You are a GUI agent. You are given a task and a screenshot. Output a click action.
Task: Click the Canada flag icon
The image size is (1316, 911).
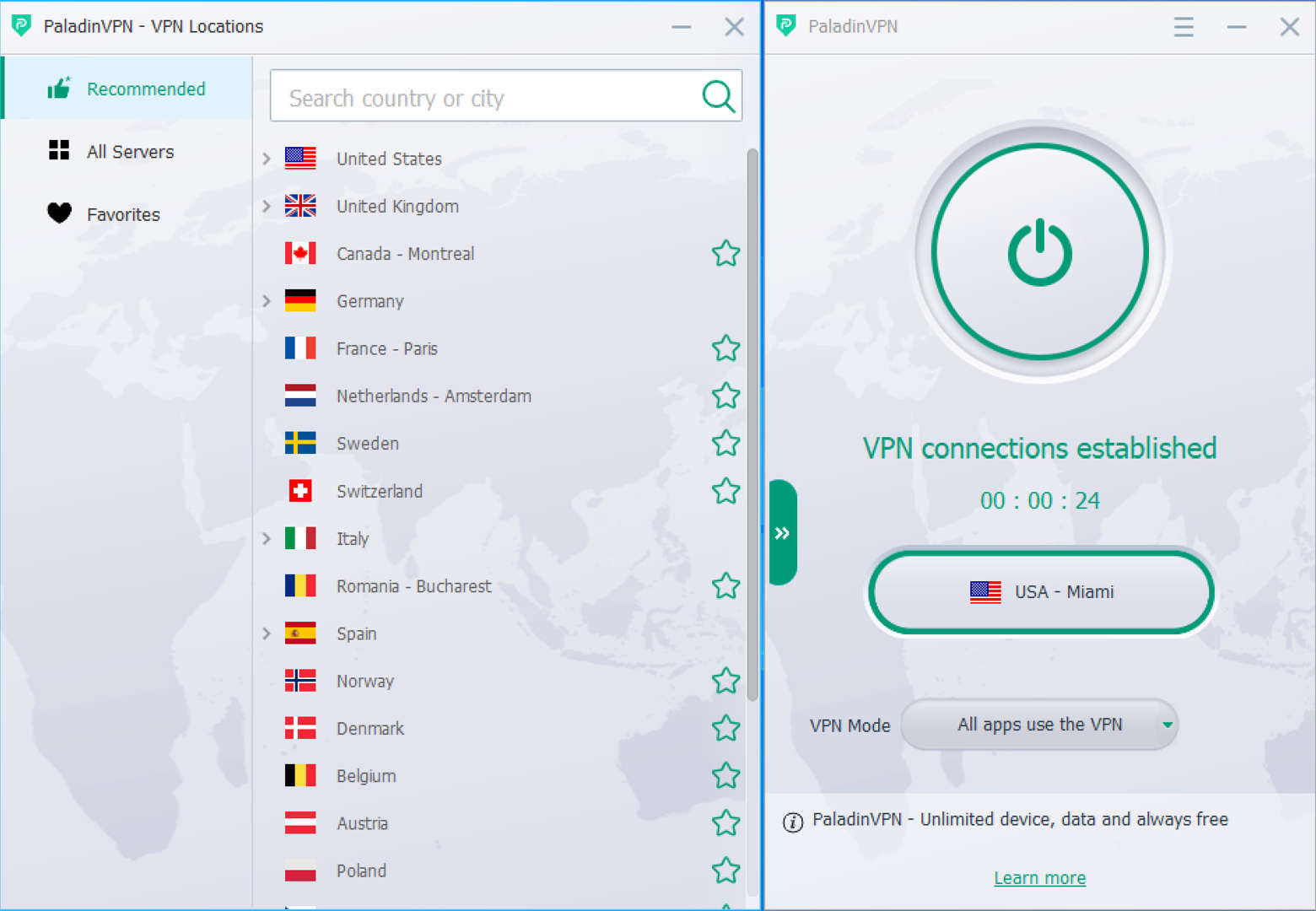pos(300,253)
